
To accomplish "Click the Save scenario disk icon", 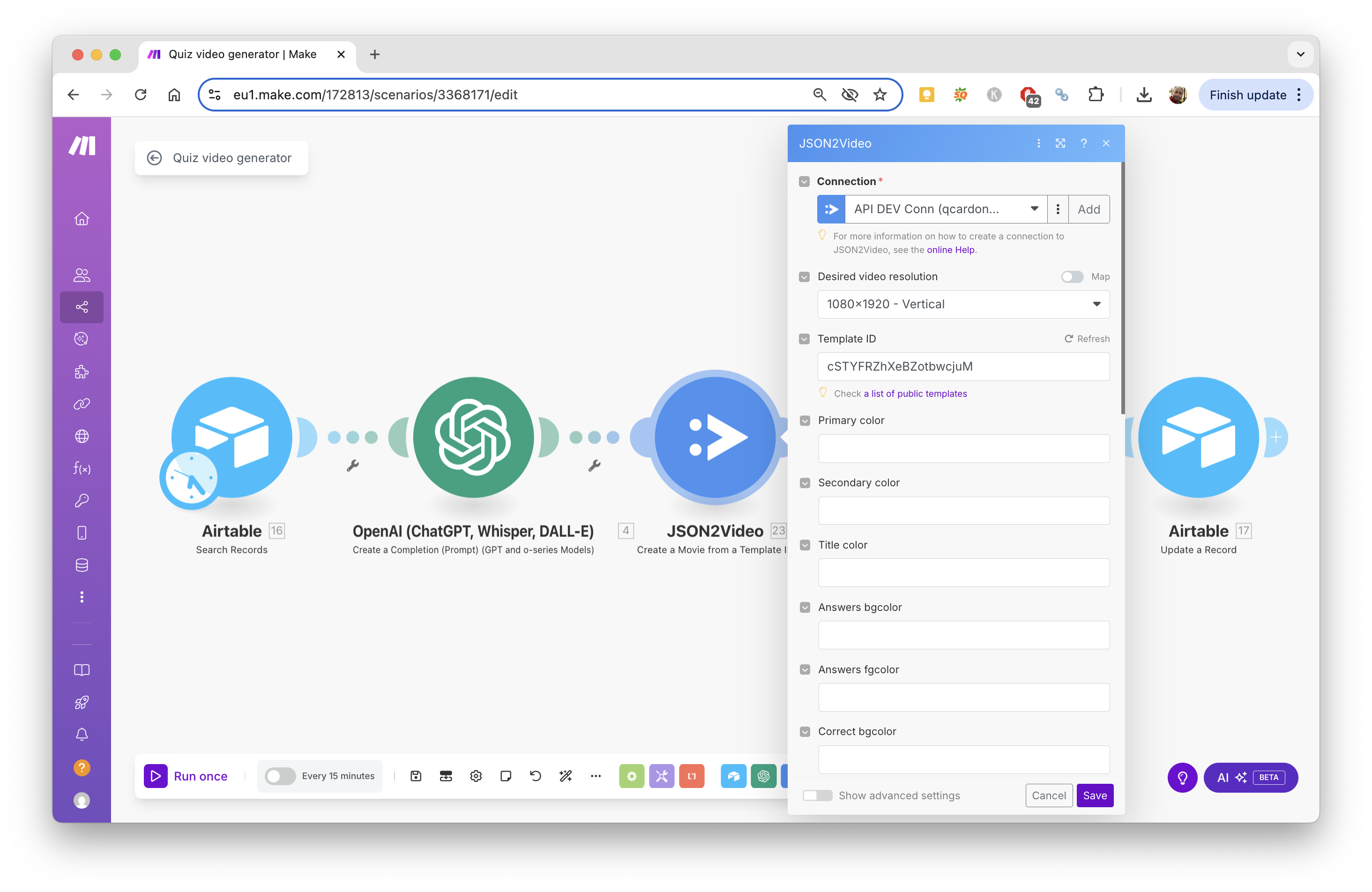I will [x=416, y=776].
